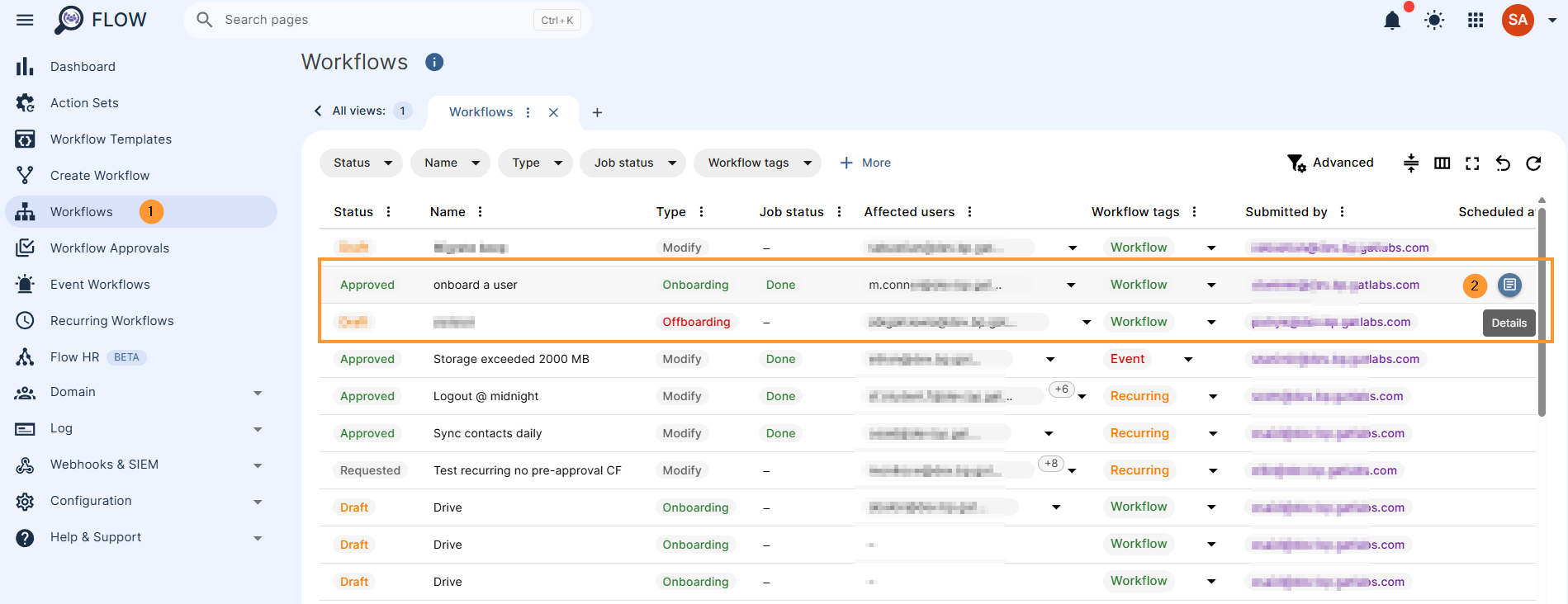Click the Event tag chip
1568x604 pixels.
pos(1127,359)
